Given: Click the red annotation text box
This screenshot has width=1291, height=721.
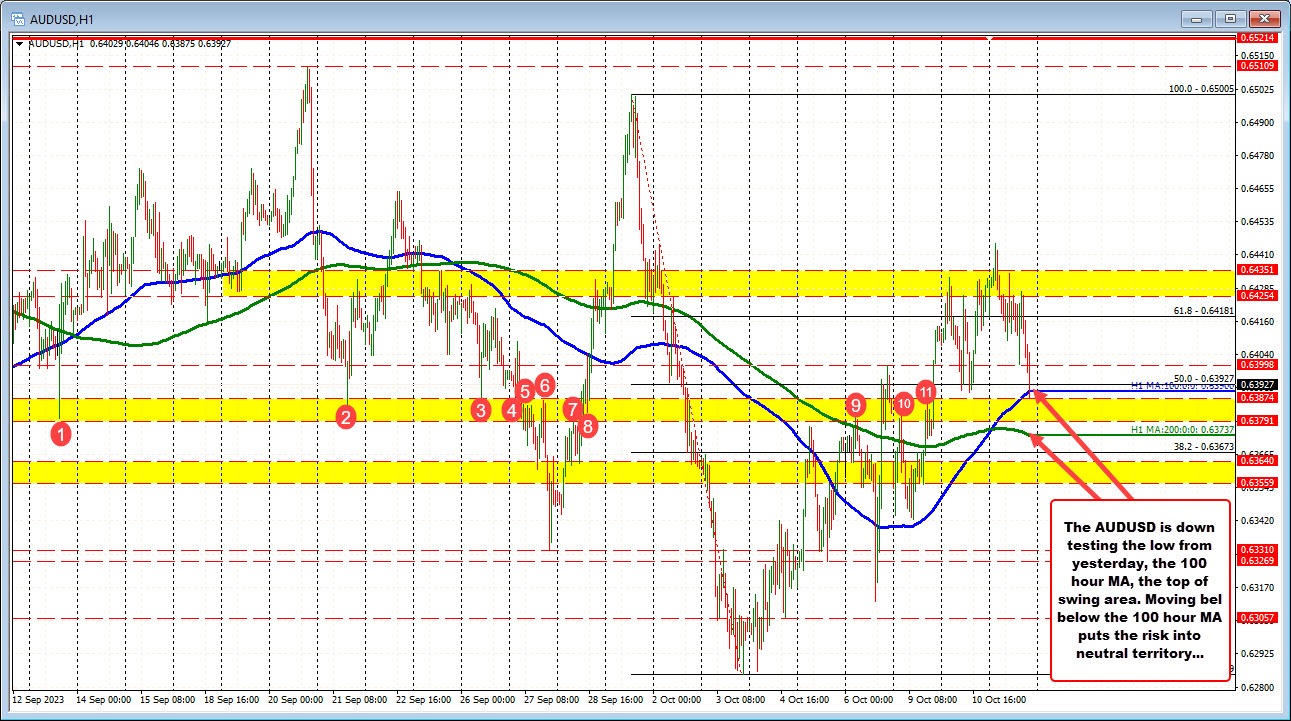Looking at the screenshot, I should click(1139, 590).
